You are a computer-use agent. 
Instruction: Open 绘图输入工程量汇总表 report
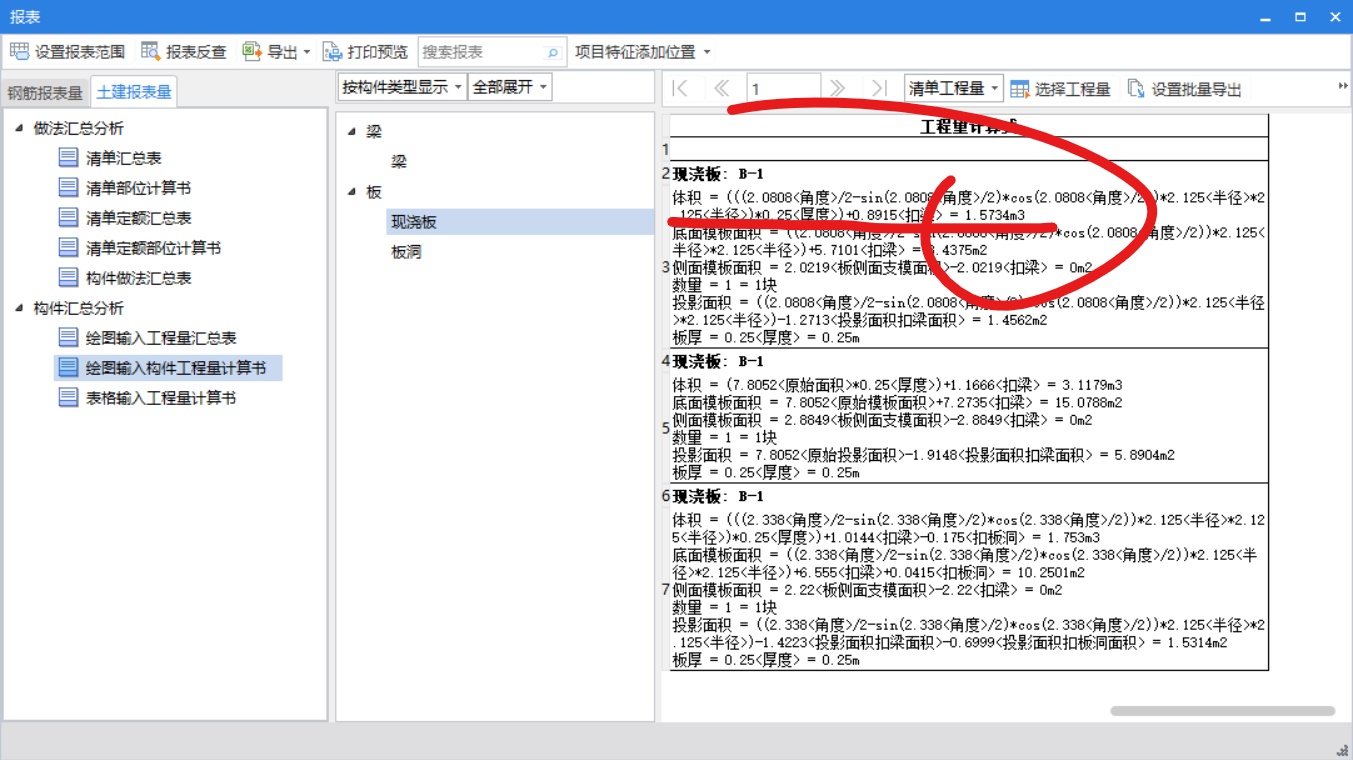click(161, 338)
